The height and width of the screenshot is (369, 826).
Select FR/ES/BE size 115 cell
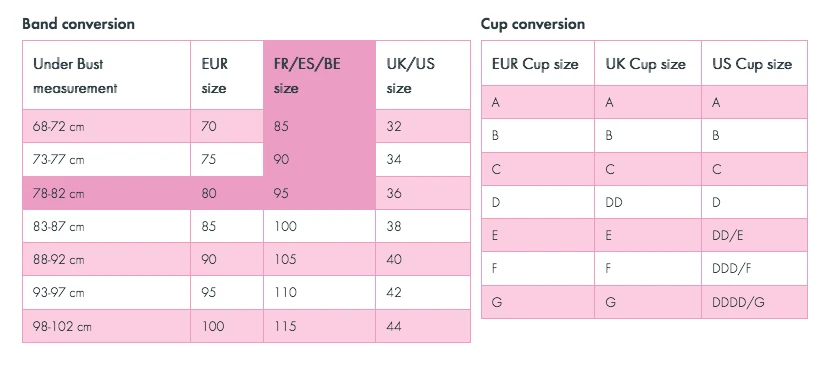[x=319, y=326]
